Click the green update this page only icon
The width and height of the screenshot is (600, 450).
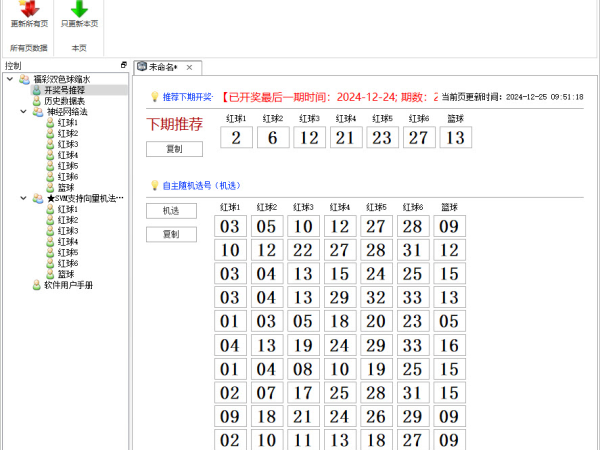click(79, 8)
